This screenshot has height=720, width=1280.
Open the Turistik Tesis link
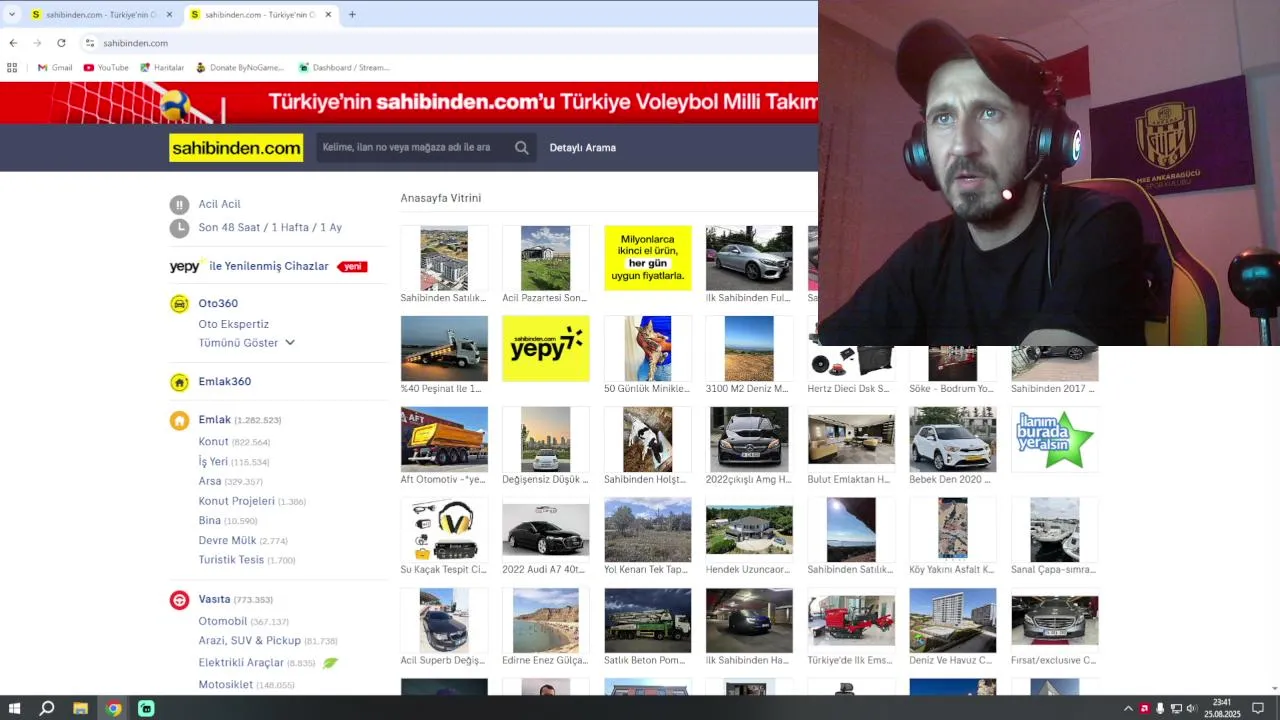click(231, 560)
